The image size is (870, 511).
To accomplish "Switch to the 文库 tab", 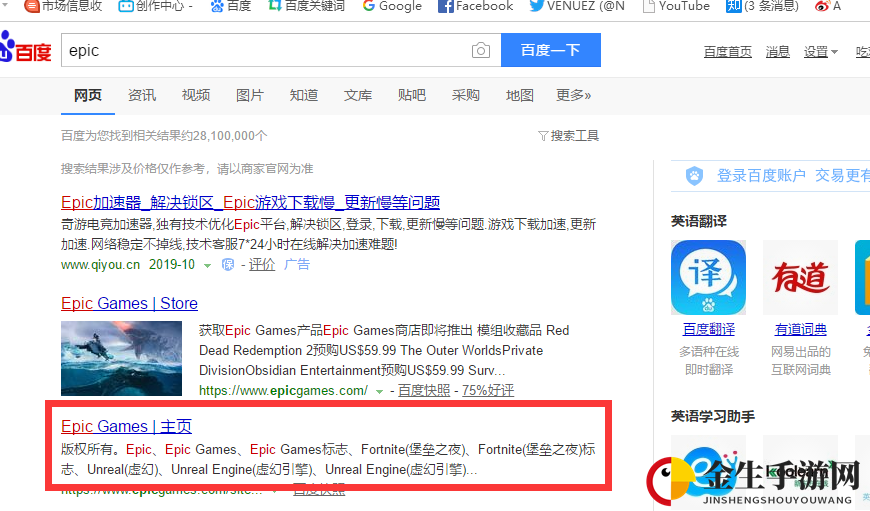I will tap(358, 95).
